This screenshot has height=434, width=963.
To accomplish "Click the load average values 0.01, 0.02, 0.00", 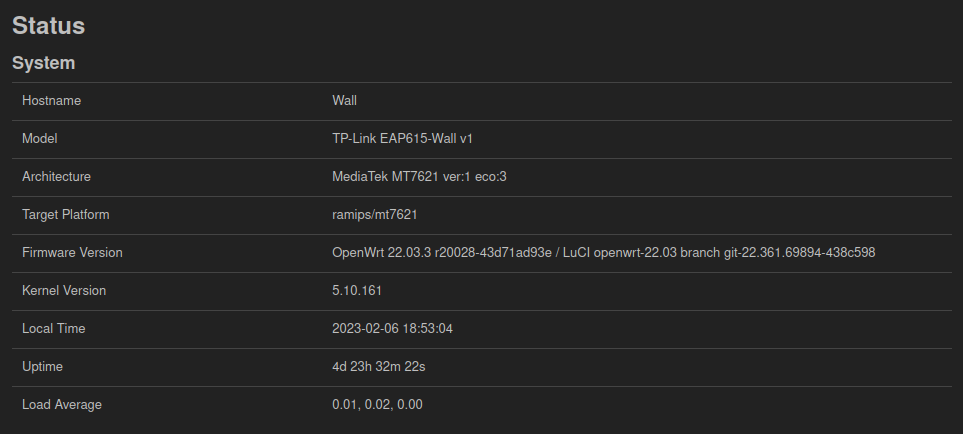I will click(377, 405).
